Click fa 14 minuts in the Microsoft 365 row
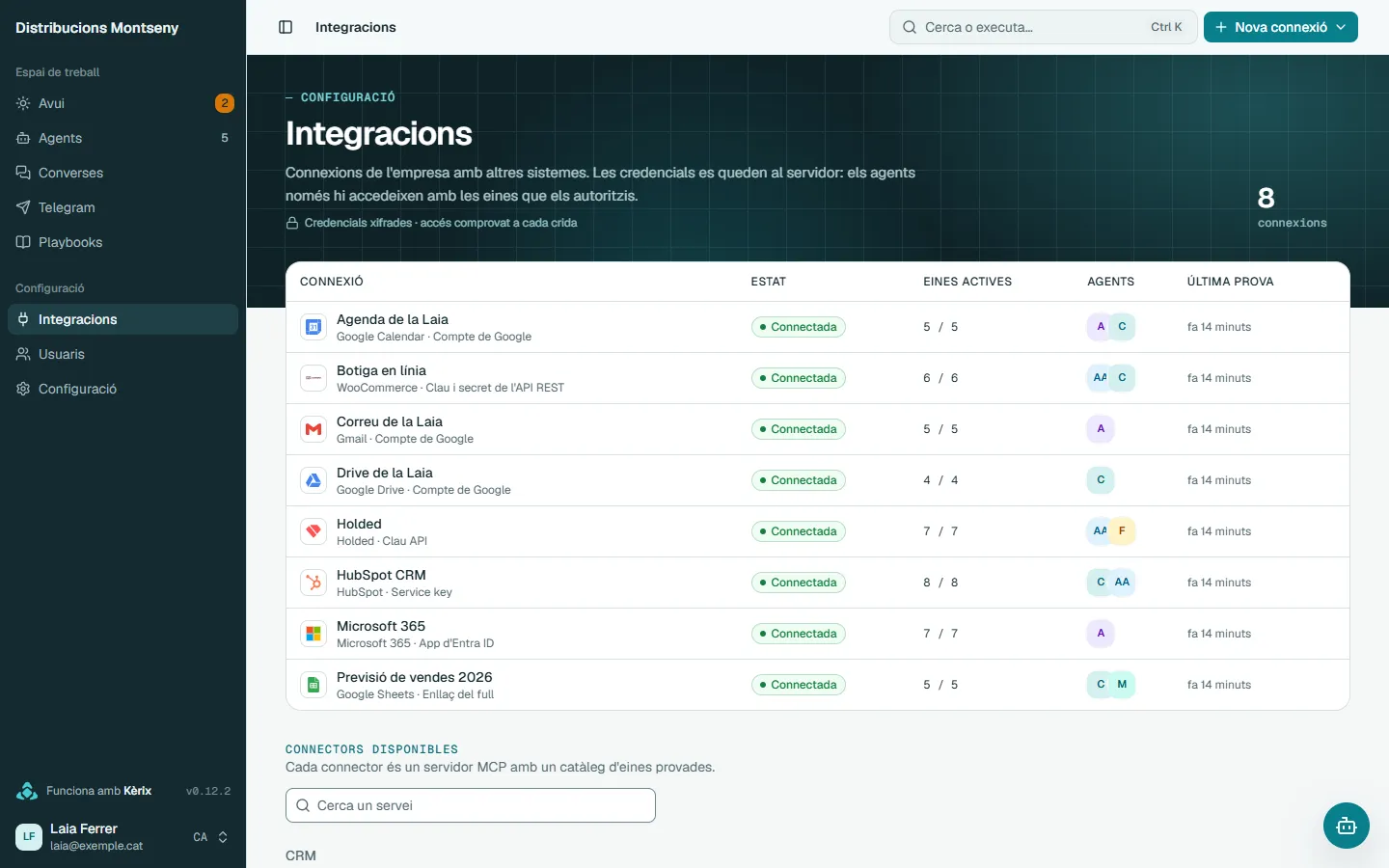The width and height of the screenshot is (1389, 868). click(x=1219, y=634)
